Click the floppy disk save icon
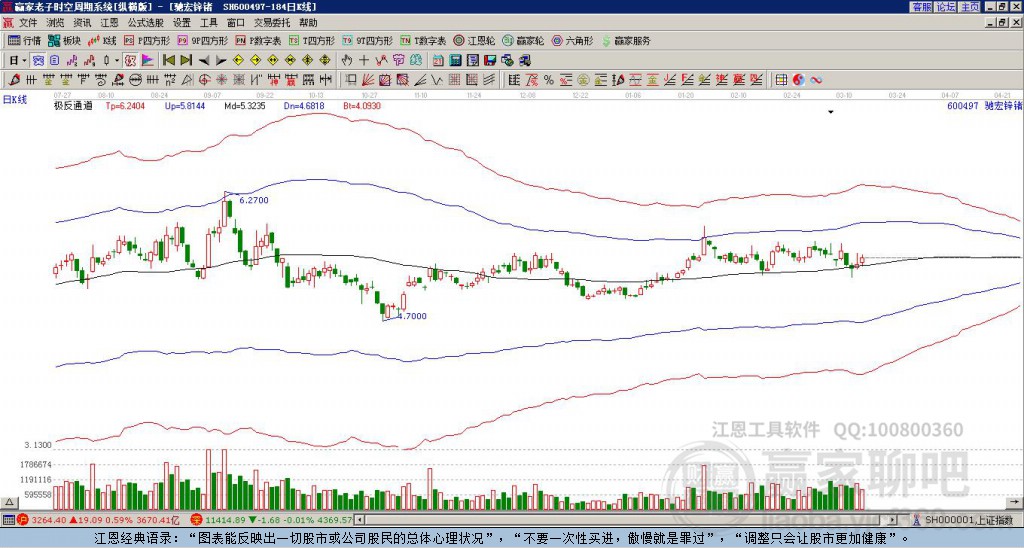Image resolution: width=1024 pixels, height=548 pixels. [490, 60]
